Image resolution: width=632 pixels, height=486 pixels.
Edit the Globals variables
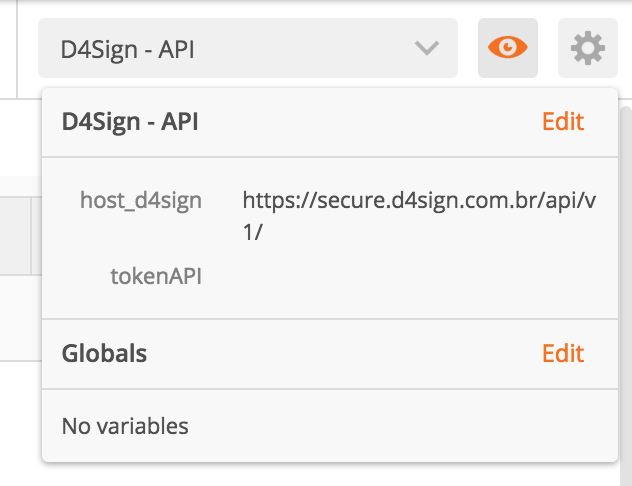pyautogui.click(x=563, y=353)
